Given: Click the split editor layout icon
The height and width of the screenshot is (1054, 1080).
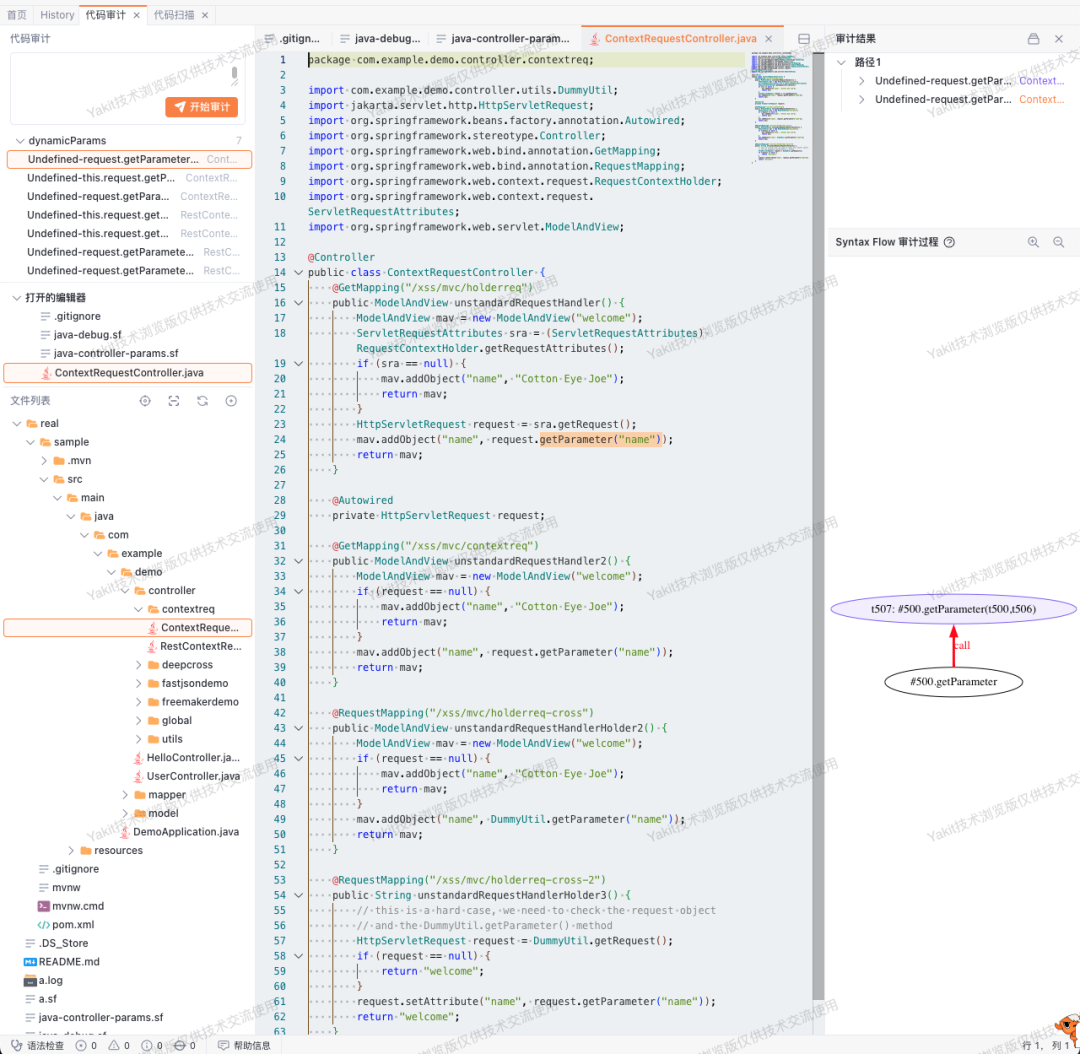Looking at the screenshot, I should click(x=804, y=39).
